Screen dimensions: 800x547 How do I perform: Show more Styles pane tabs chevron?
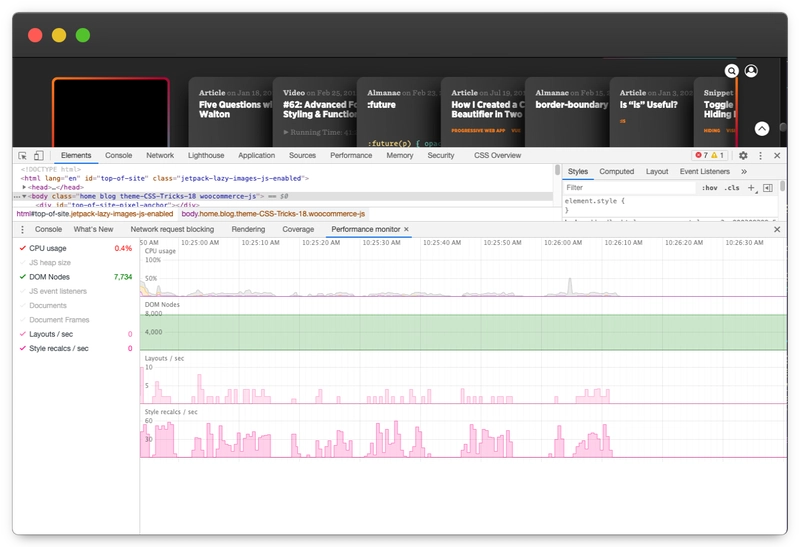click(x=744, y=171)
